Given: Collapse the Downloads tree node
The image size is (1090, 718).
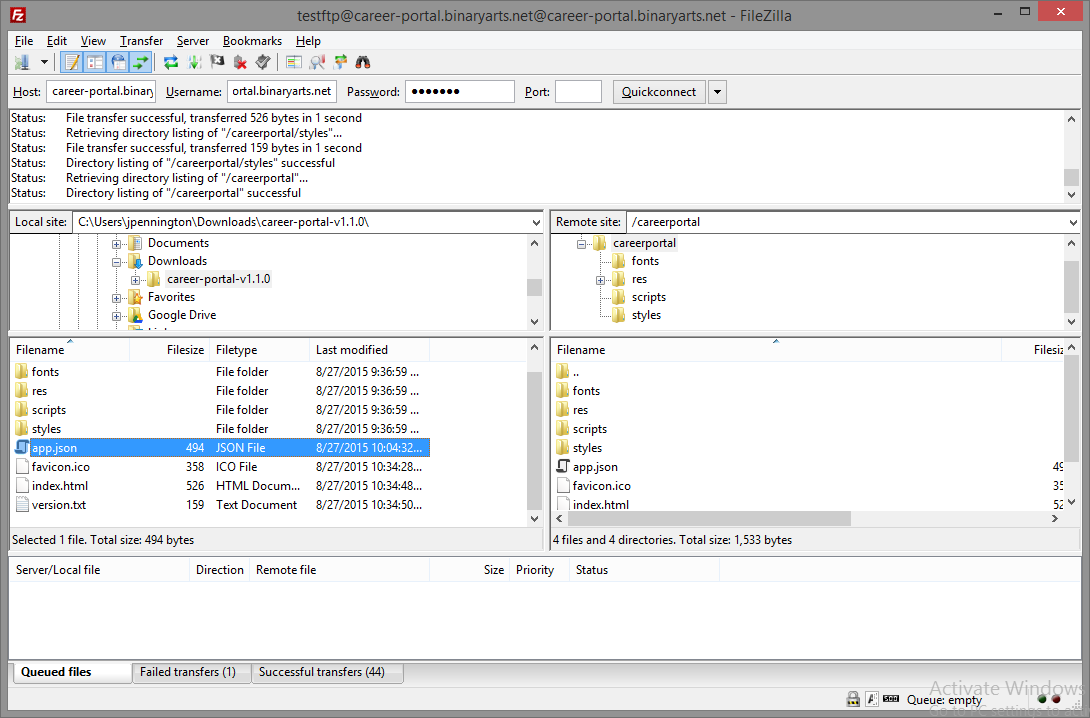Looking at the screenshot, I should pyautogui.click(x=117, y=262).
